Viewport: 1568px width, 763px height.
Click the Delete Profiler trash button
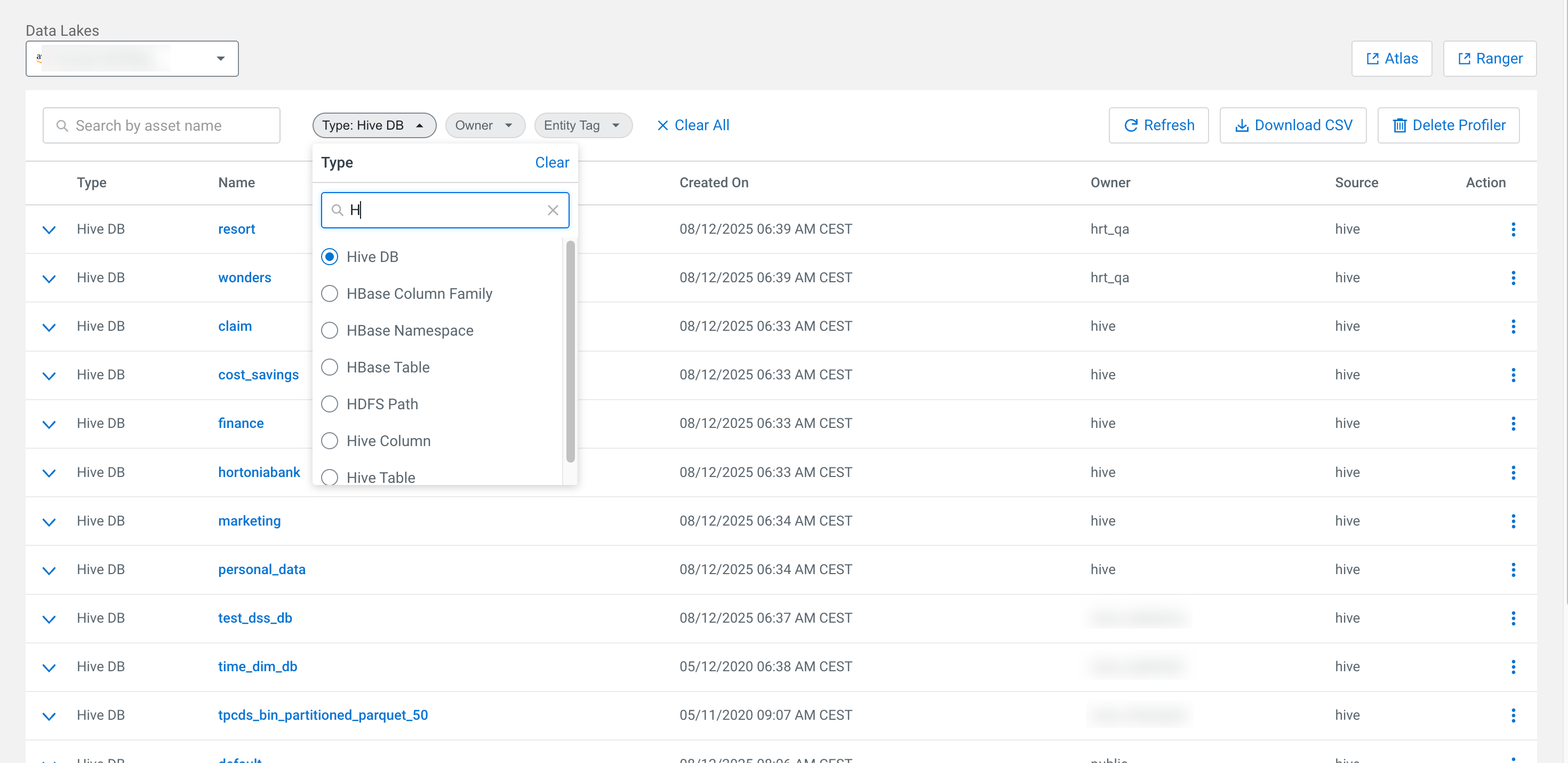1448,125
